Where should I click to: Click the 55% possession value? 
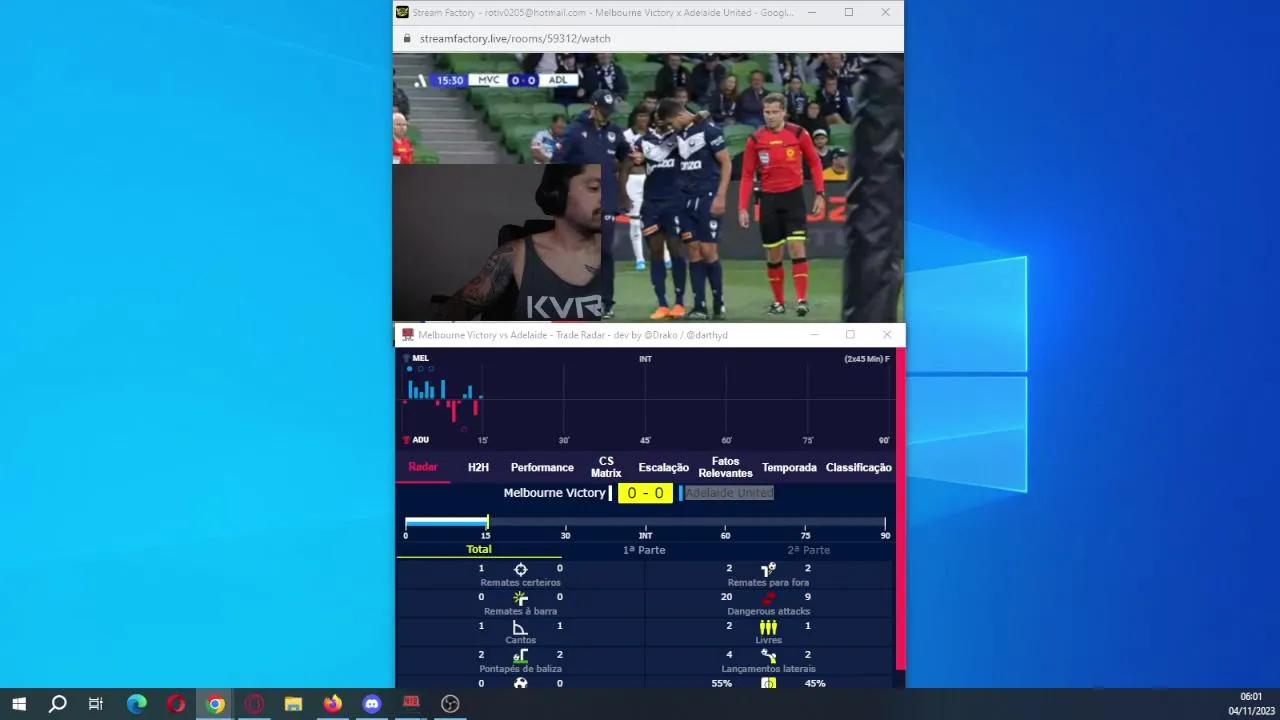tap(722, 684)
